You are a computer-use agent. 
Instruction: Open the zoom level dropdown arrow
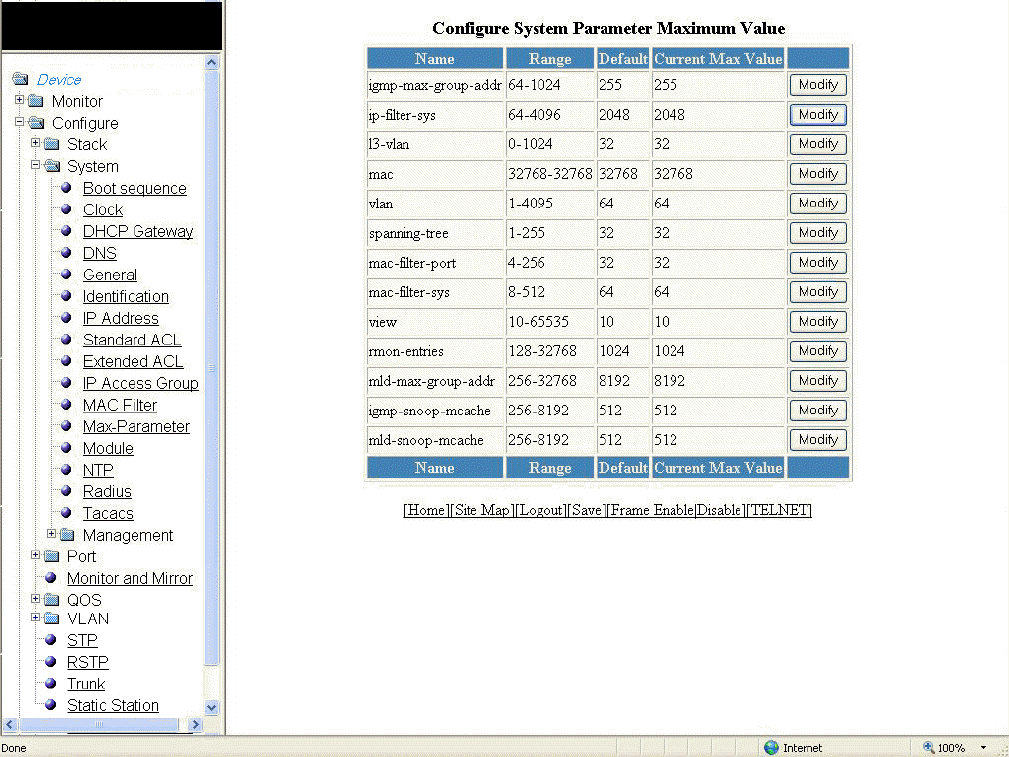click(x=983, y=747)
